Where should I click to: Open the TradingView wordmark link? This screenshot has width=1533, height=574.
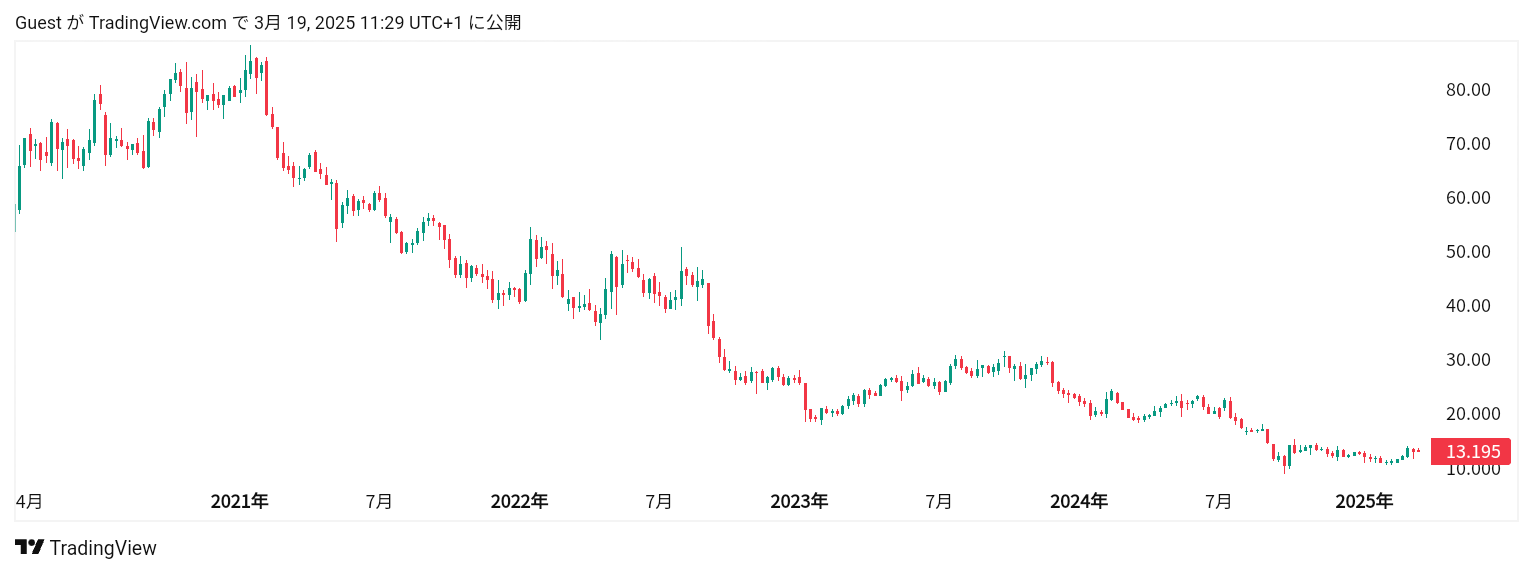103,548
